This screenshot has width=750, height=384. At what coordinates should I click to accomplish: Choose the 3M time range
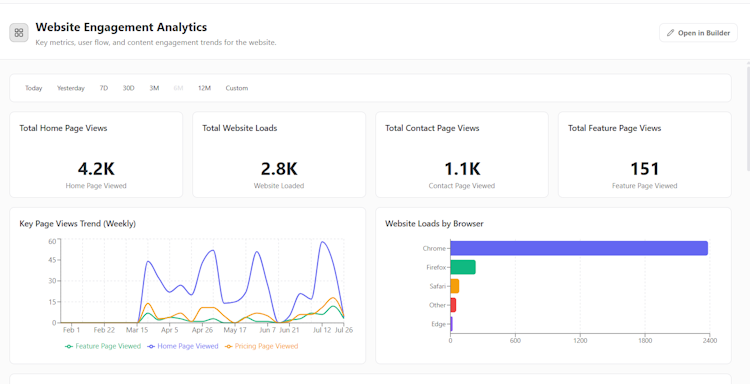154,88
